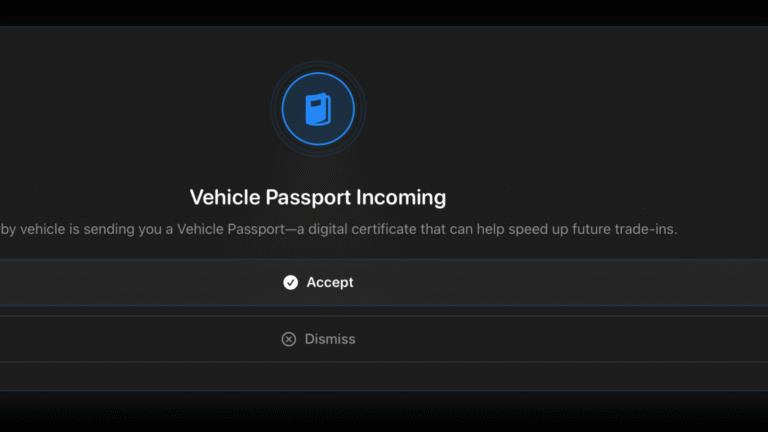This screenshot has height=432, width=768.
Task: Dismiss the Vehicle Passport request
Action: (x=330, y=339)
